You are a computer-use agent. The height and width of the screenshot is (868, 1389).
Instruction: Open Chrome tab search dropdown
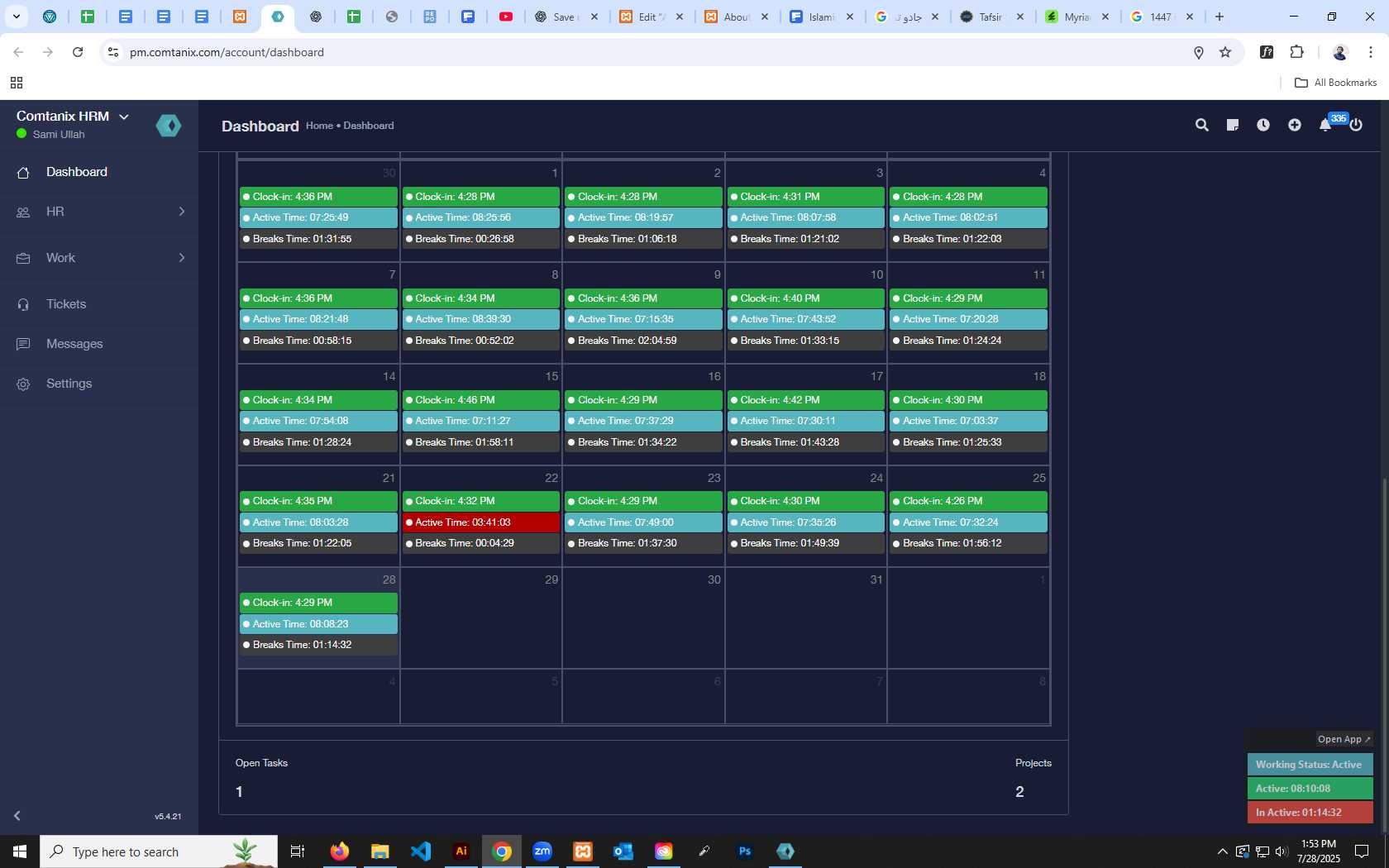(16, 17)
